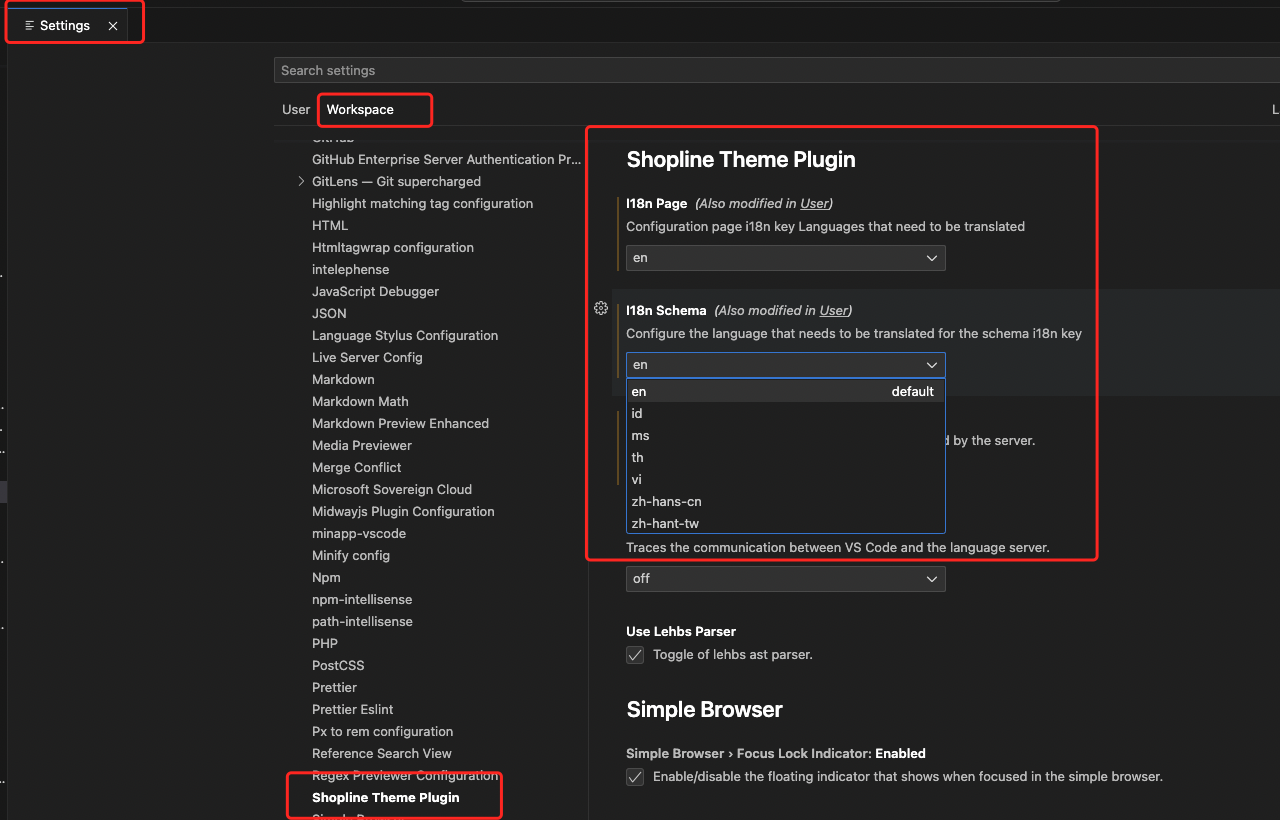Select Markdown Math entry
The height and width of the screenshot is (820, 1280).
pos(360,401)
